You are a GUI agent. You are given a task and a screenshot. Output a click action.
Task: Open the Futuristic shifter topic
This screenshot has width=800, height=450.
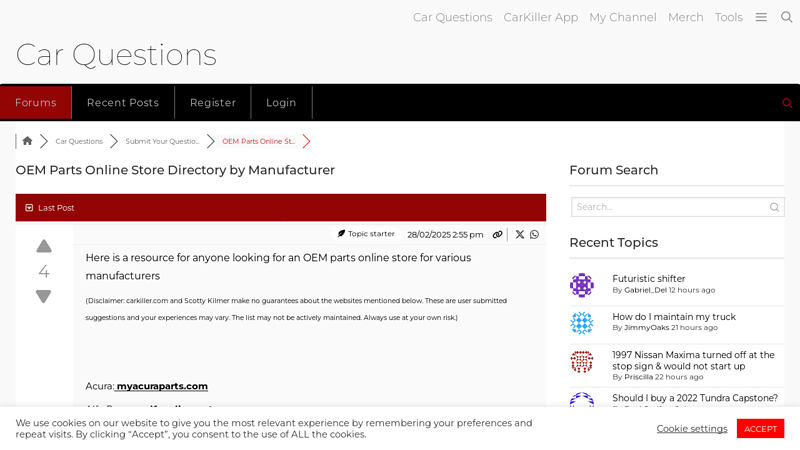coord(648,279)
